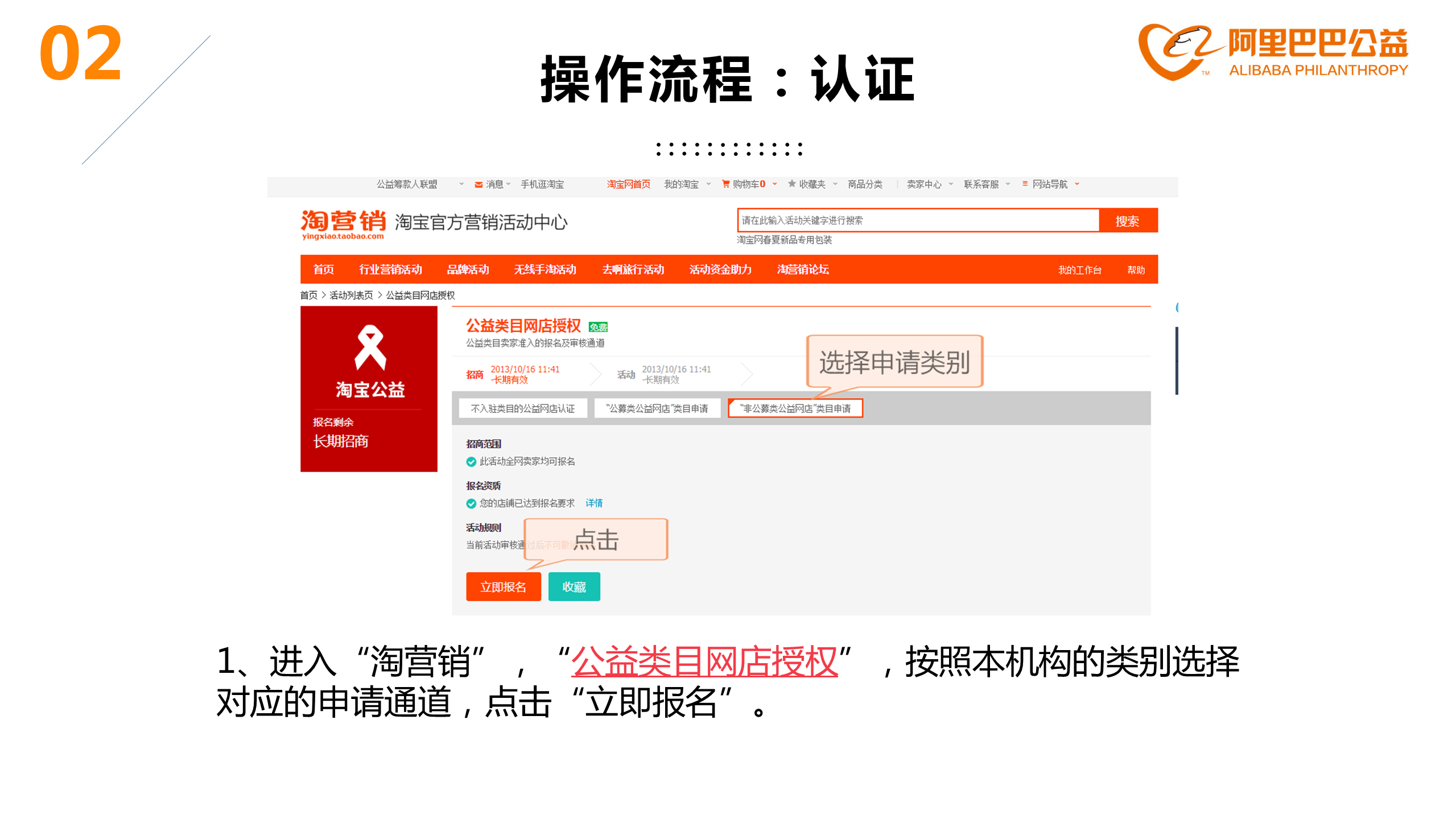Expand the 网站导航 dropdown arrow
Image resolution: width=1456 pixels, height=819 pixels.
tap(1077, 184)
